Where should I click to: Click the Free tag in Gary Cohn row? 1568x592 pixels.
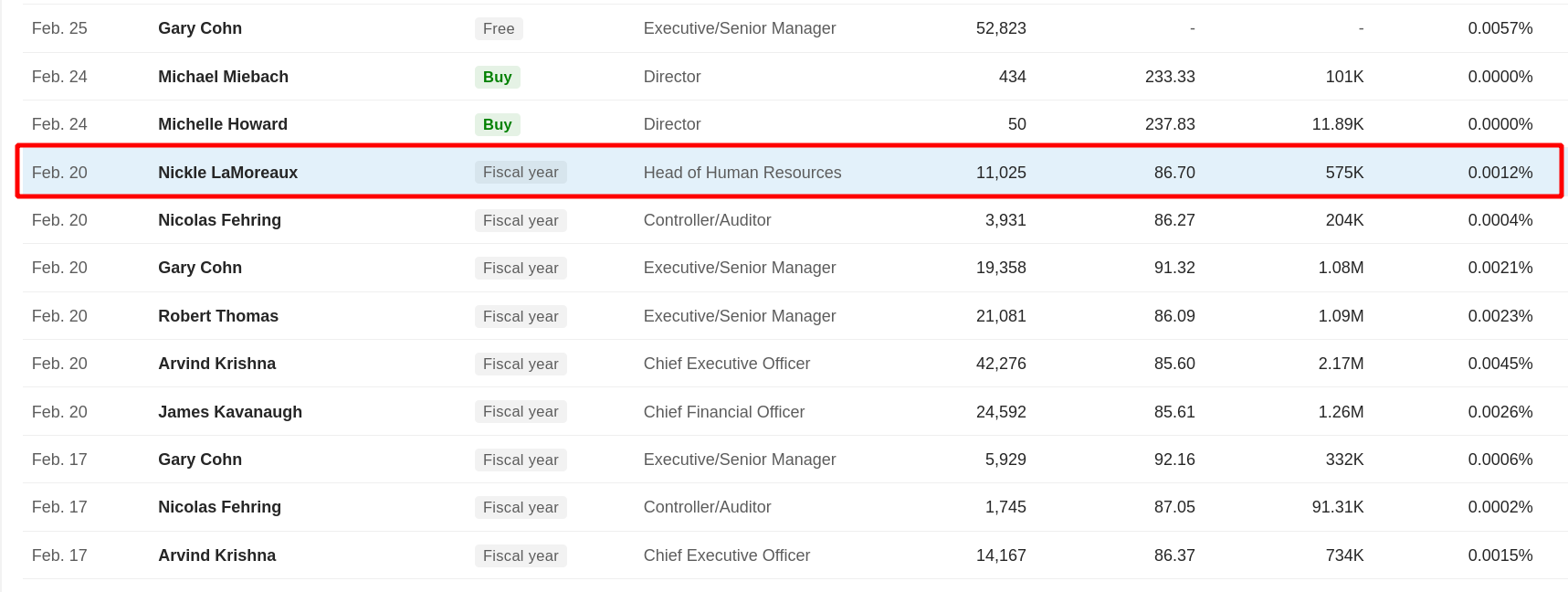point(499,28)
